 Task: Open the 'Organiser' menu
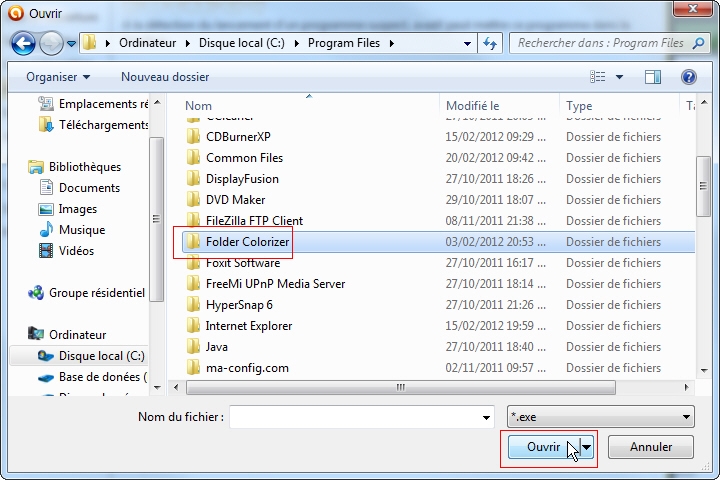click(x=58, y=77)
